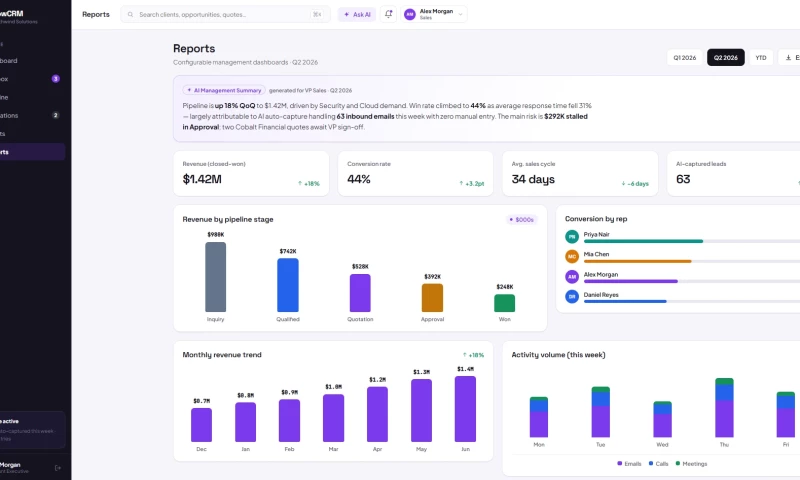Screen dimensions: 800x480
Task: Open the sidebar item with badge 2
Action: pyautogui.click(x=32, y=115)
